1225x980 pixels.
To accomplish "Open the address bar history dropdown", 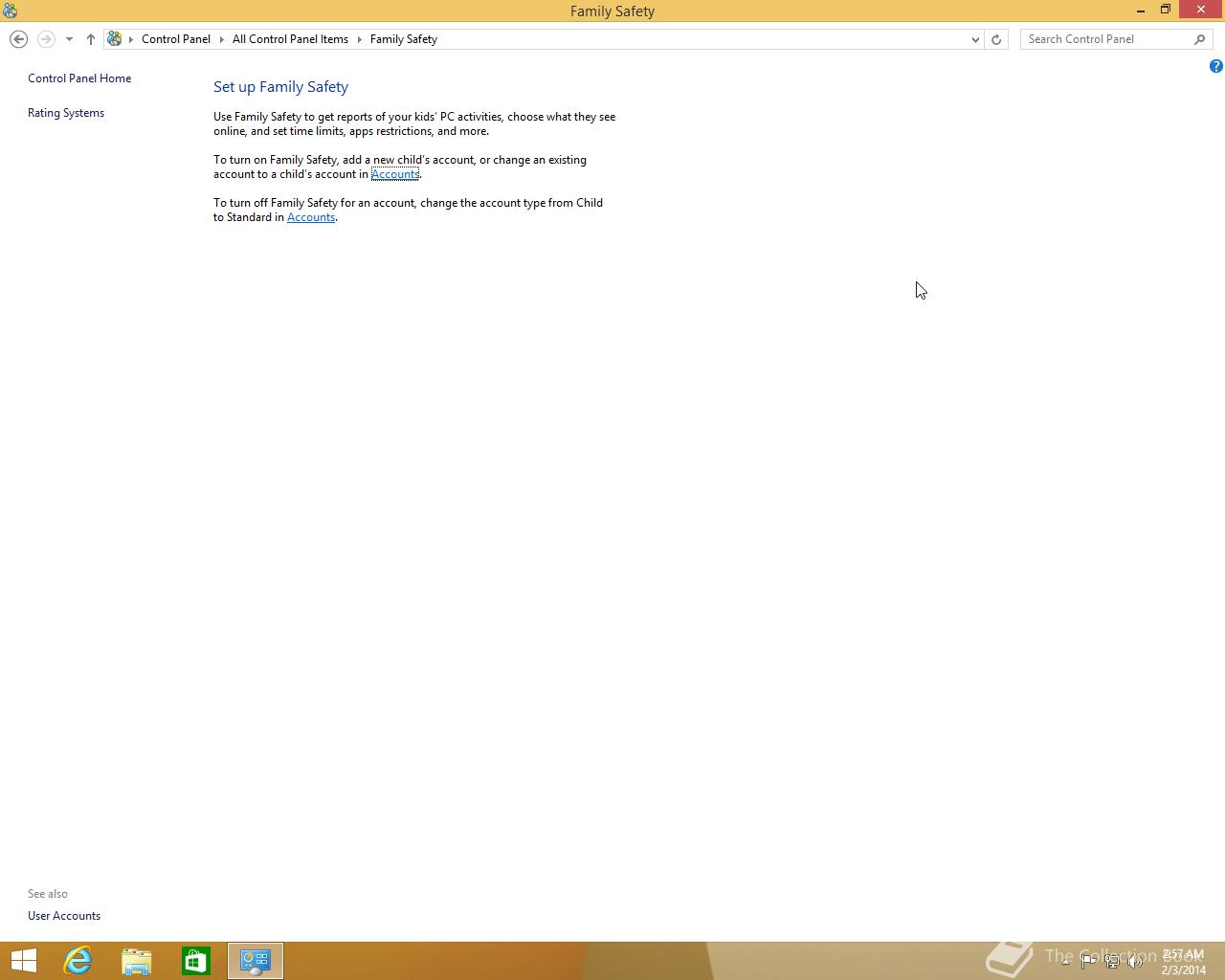I will 975,39.
